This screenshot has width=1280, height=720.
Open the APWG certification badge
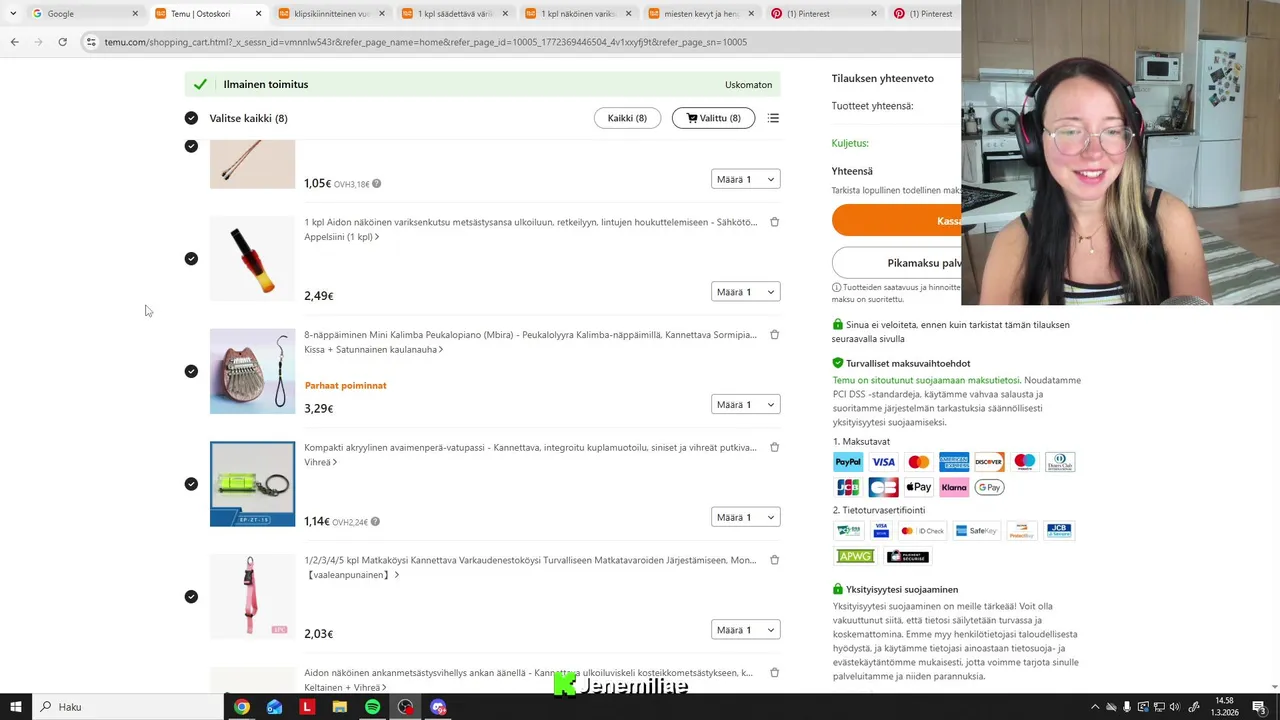(855, 556)
